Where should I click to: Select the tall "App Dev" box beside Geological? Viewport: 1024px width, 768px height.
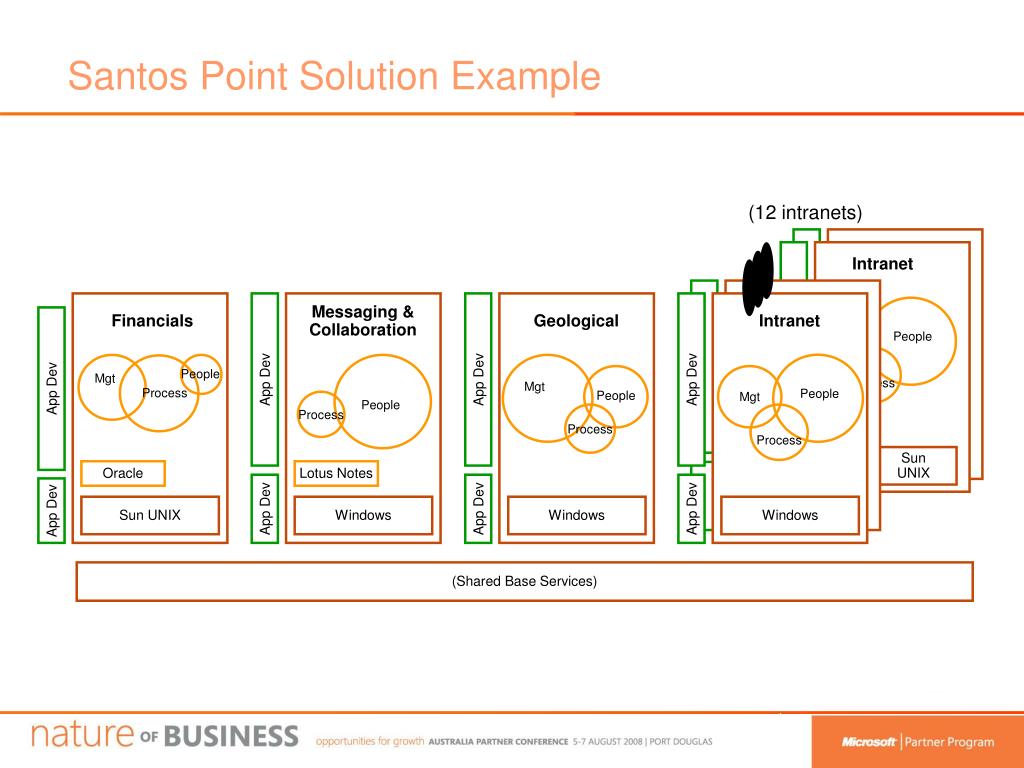478,379
